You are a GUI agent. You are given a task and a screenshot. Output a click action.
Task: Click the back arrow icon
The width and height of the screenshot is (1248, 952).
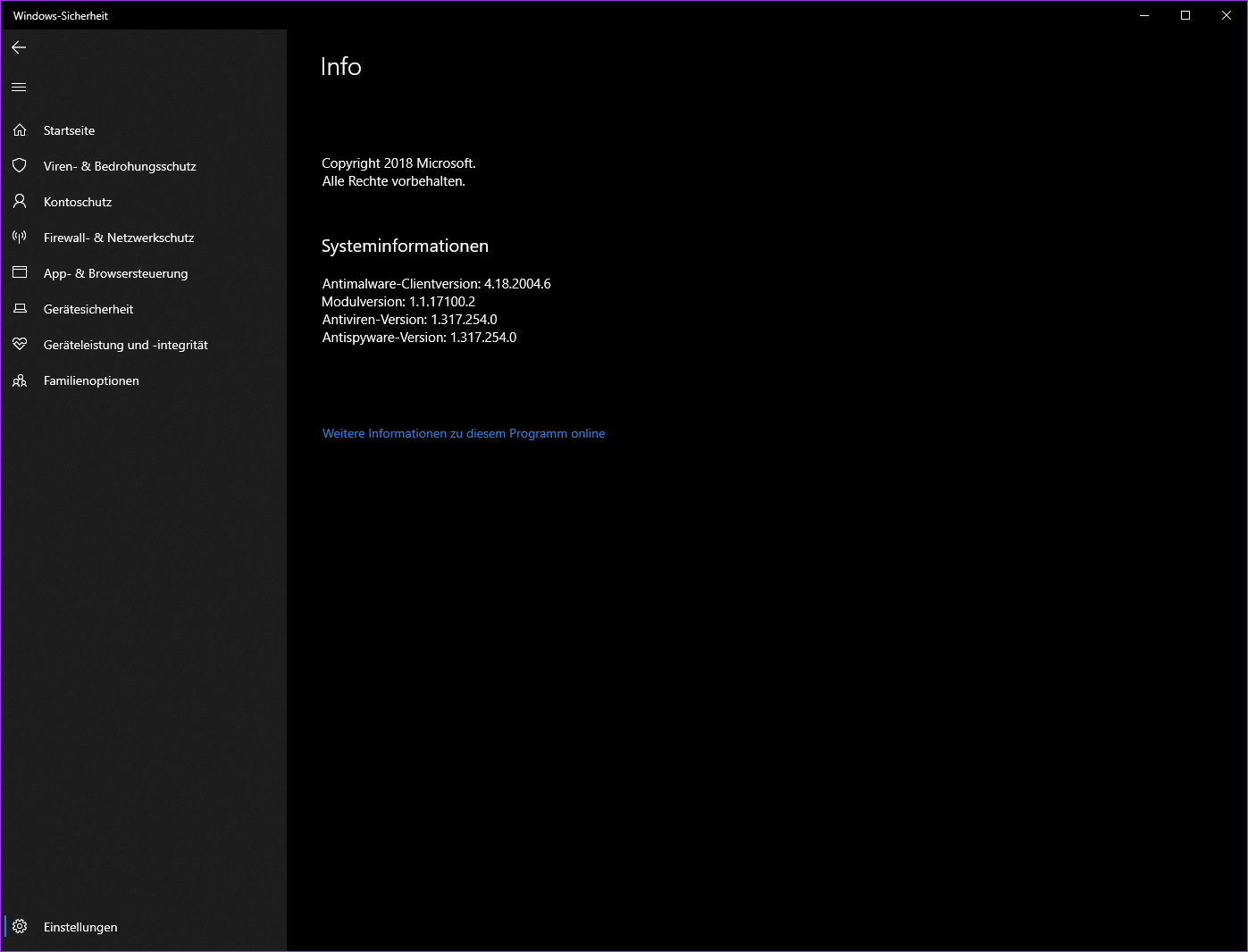[19, 47]
